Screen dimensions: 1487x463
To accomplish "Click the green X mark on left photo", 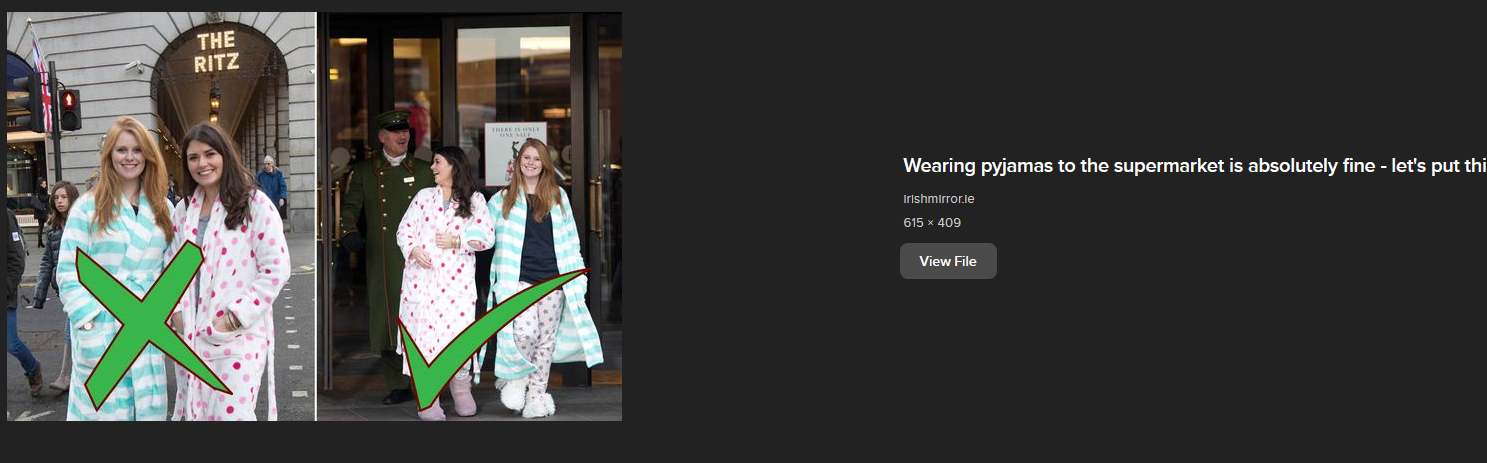I will (148, 327).
